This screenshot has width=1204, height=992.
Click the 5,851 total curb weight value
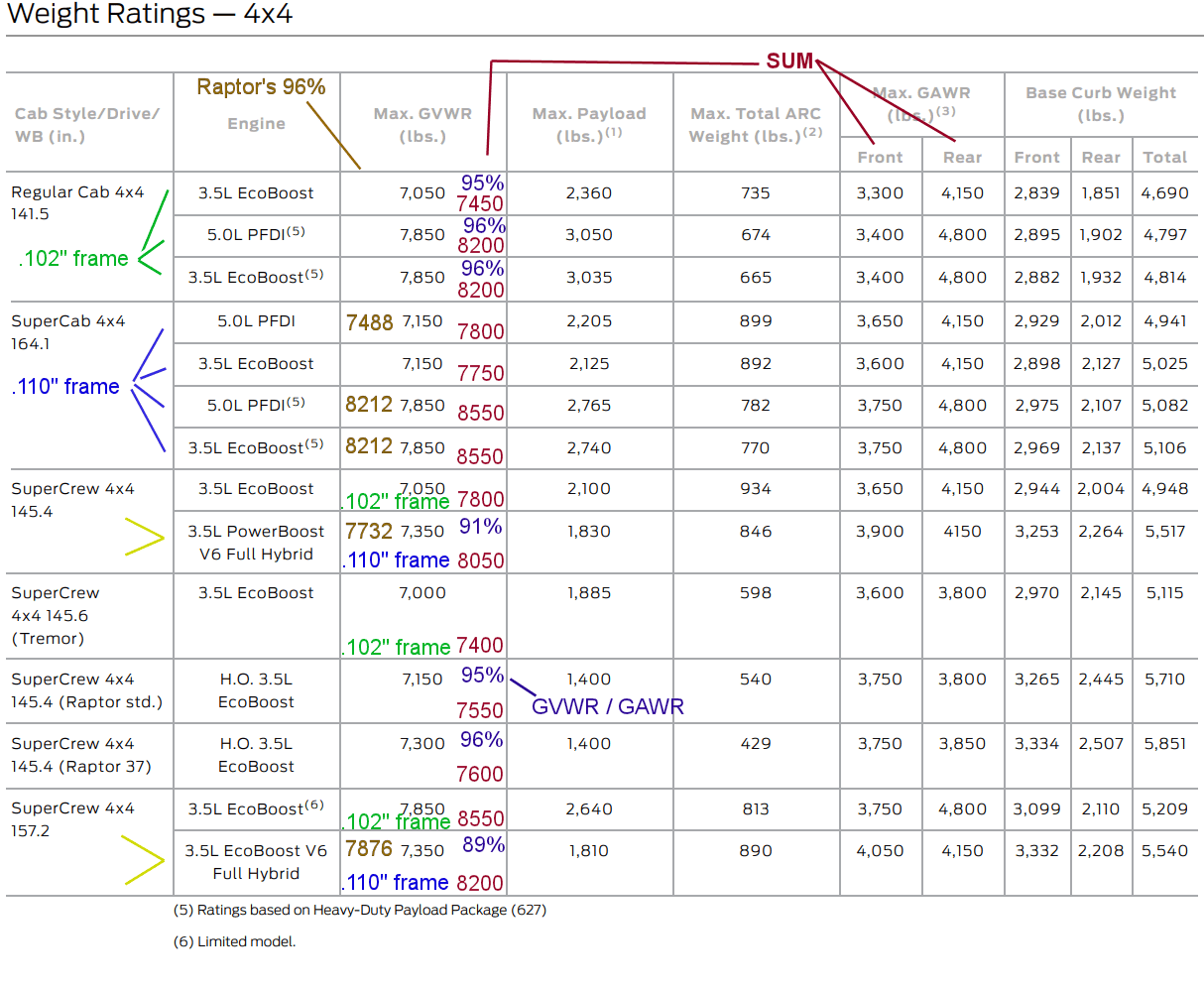1164,744
